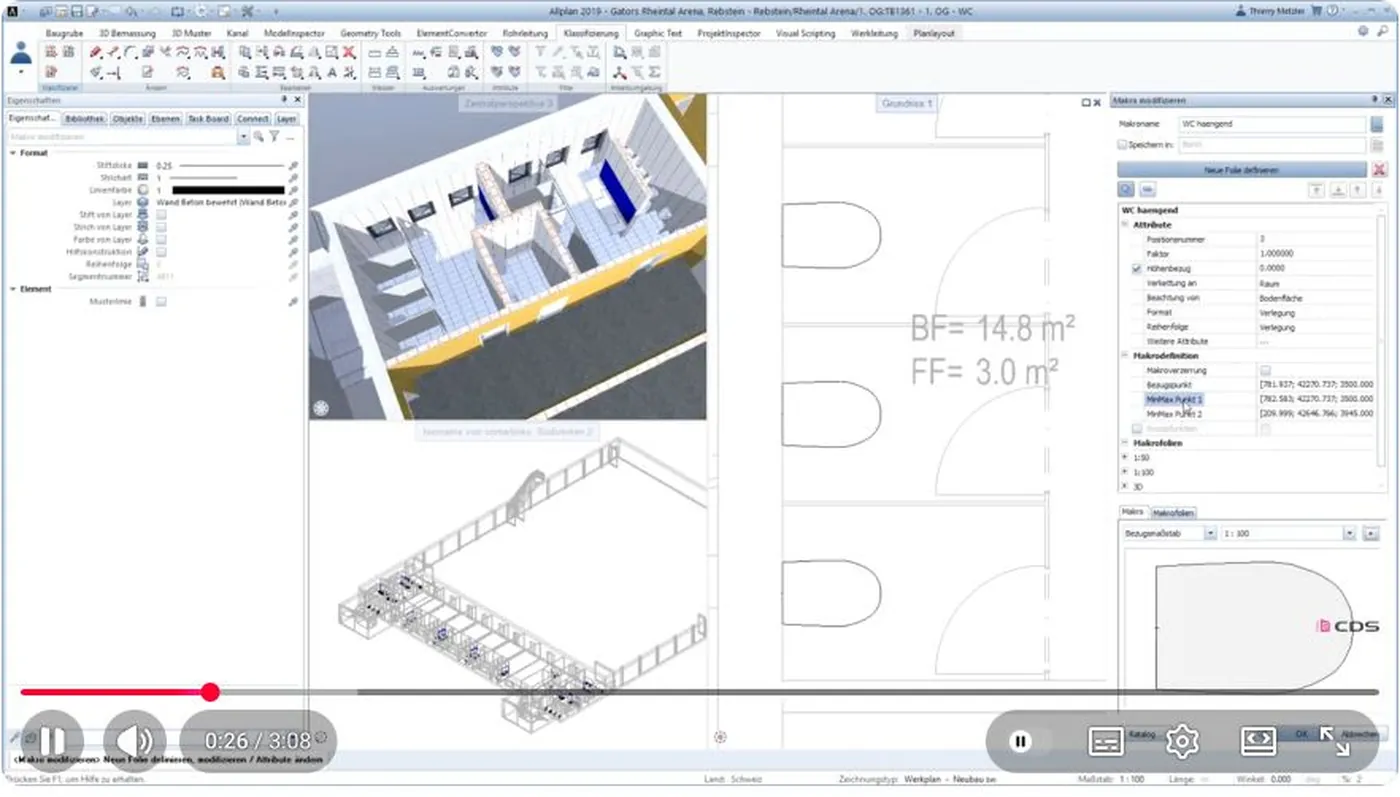Expand the video to fullscreen
Viewport: 1400px width, 797px height.
tap(1335, 741)
